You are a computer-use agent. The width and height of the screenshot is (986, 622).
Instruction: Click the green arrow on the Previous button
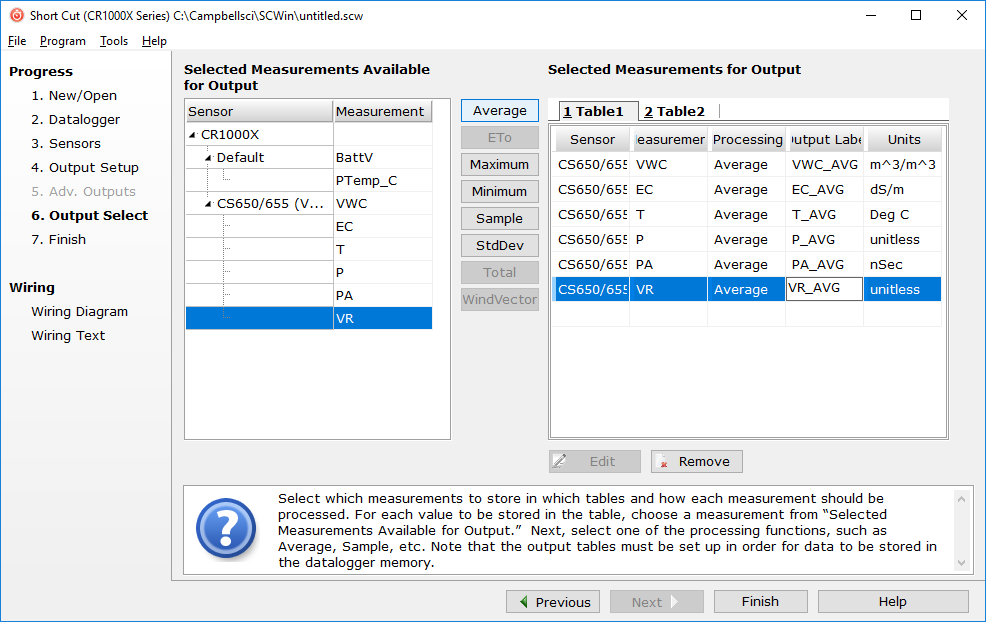click(525, 601)
